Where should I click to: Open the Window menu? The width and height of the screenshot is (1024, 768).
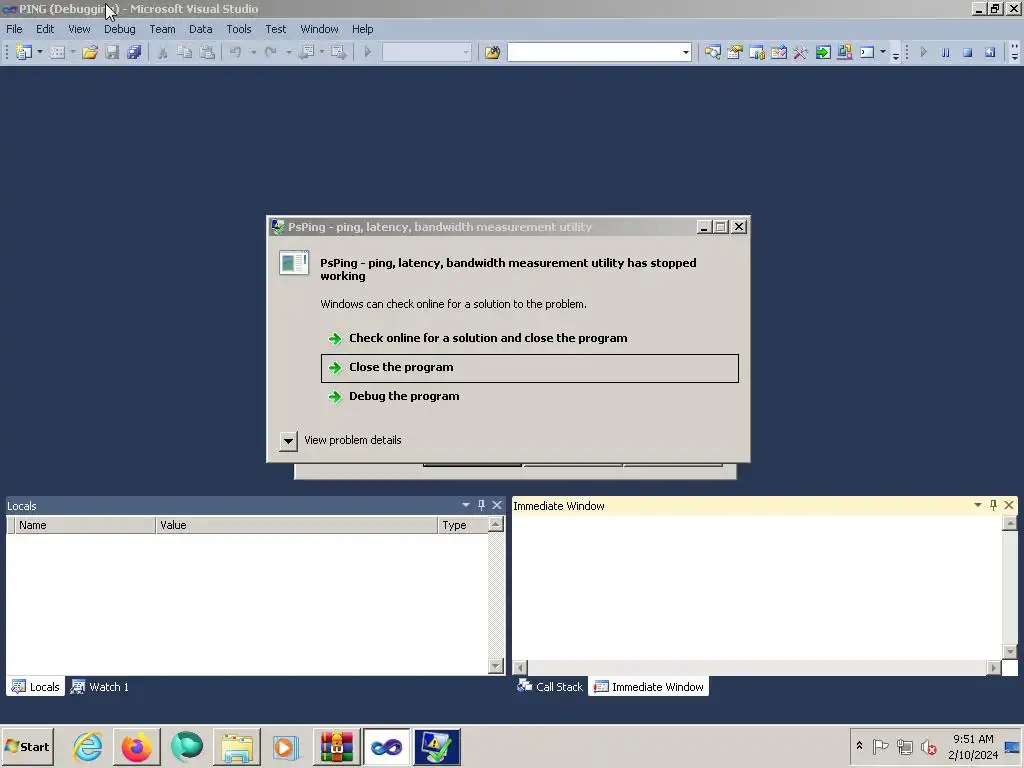click(319, 29)
